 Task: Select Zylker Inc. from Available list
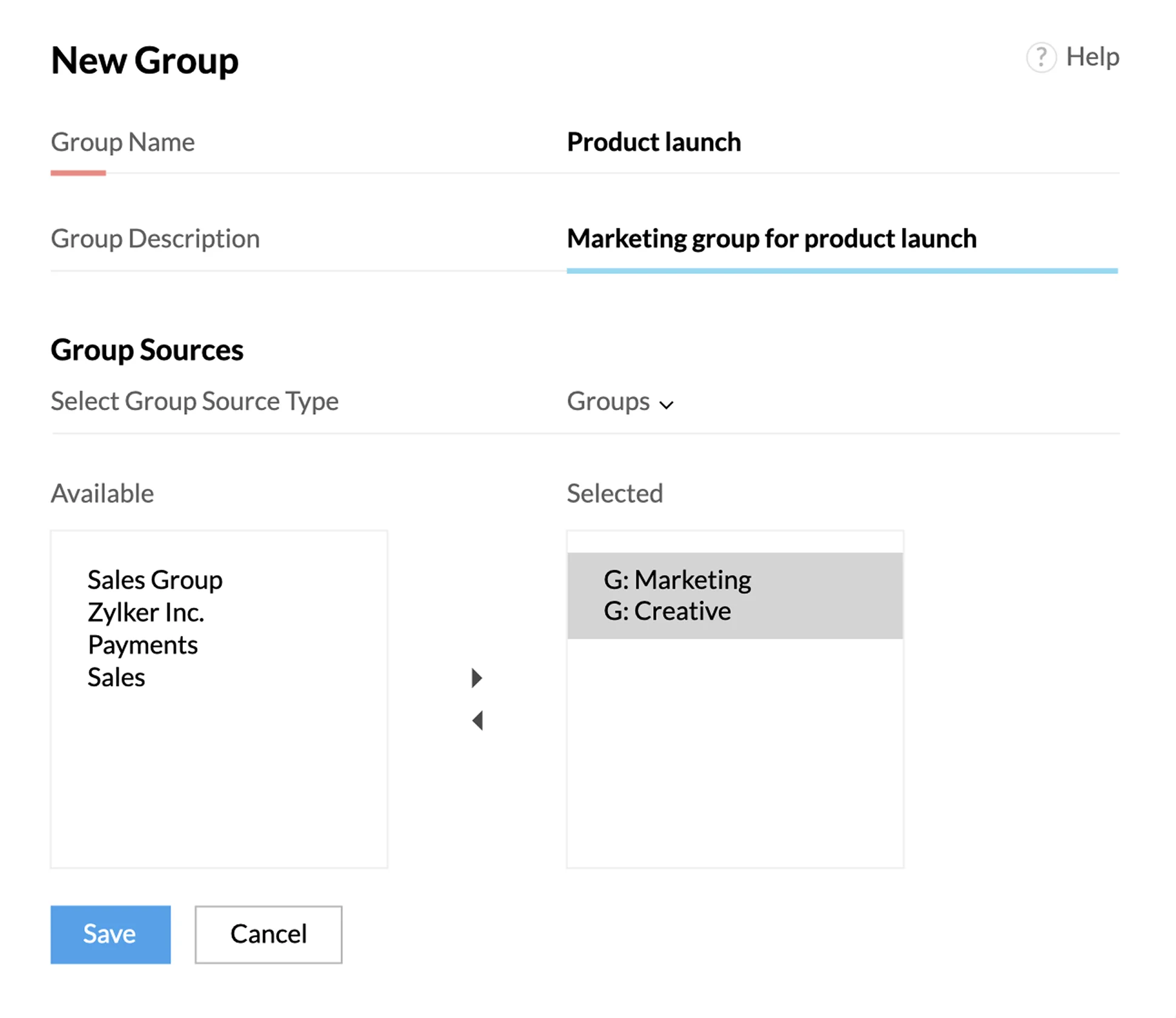point(146,612)
